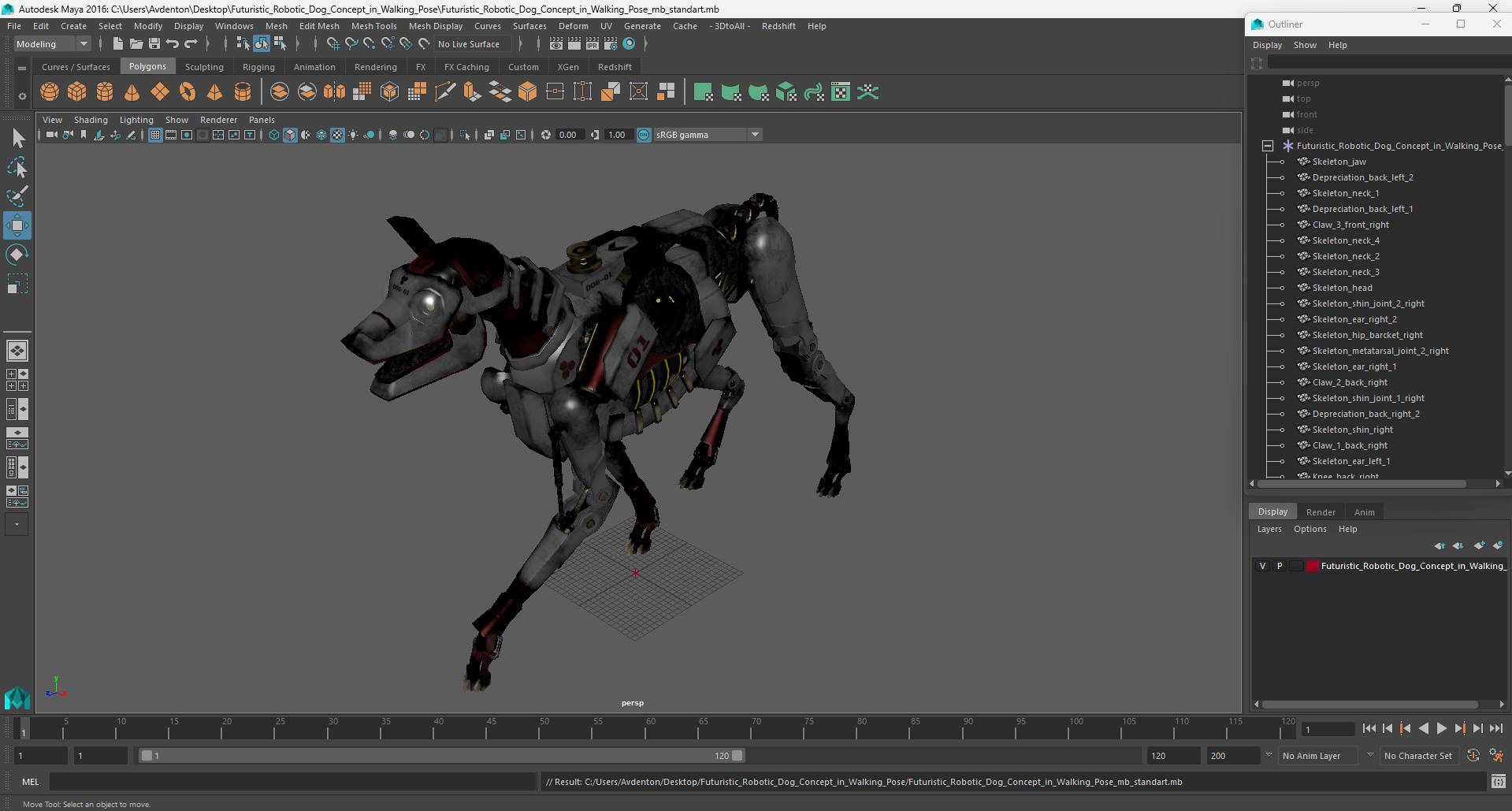Click the MEL command input field
This screenshot has height=811, width=1512.
[x=292, y=782]
